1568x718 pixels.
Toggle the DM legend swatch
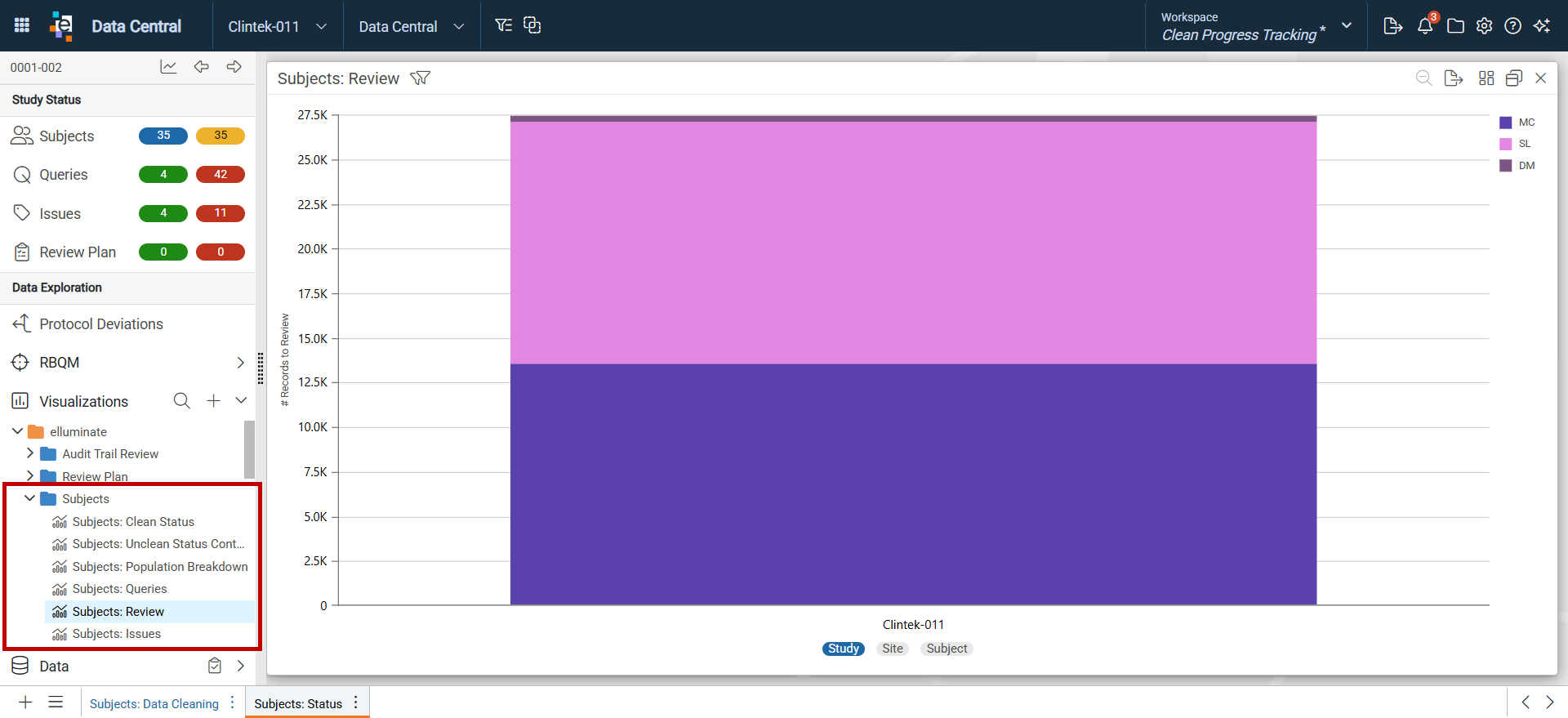(x=1506, y=166)
